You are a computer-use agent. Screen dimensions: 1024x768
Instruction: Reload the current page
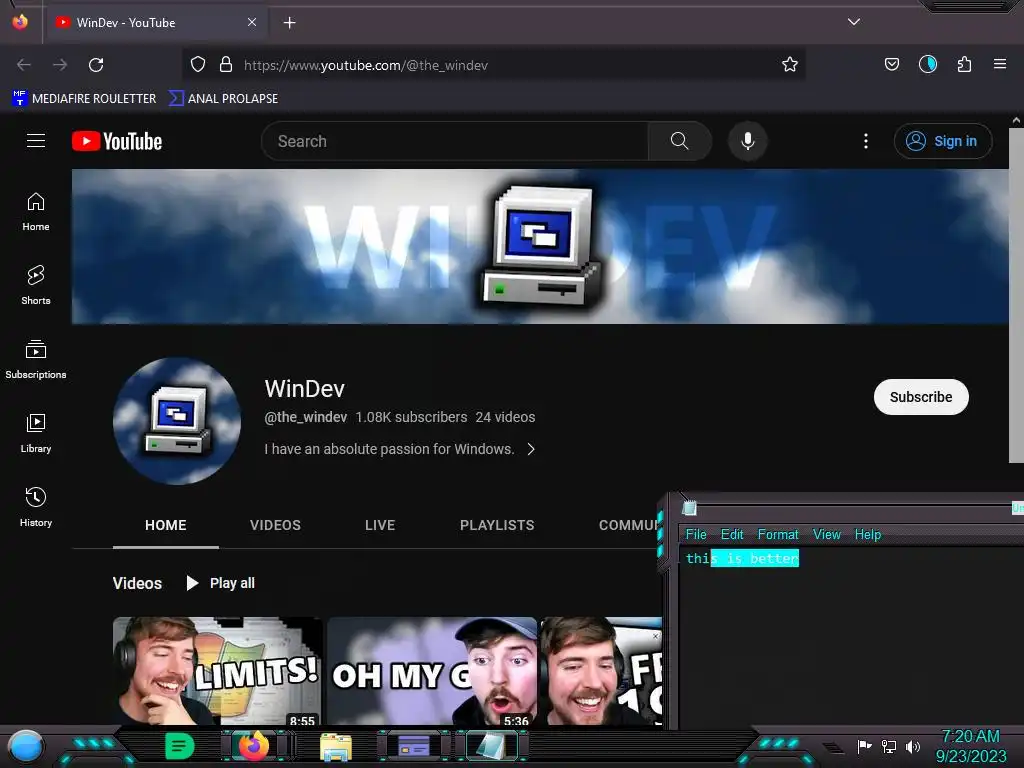tap(96, 65)
